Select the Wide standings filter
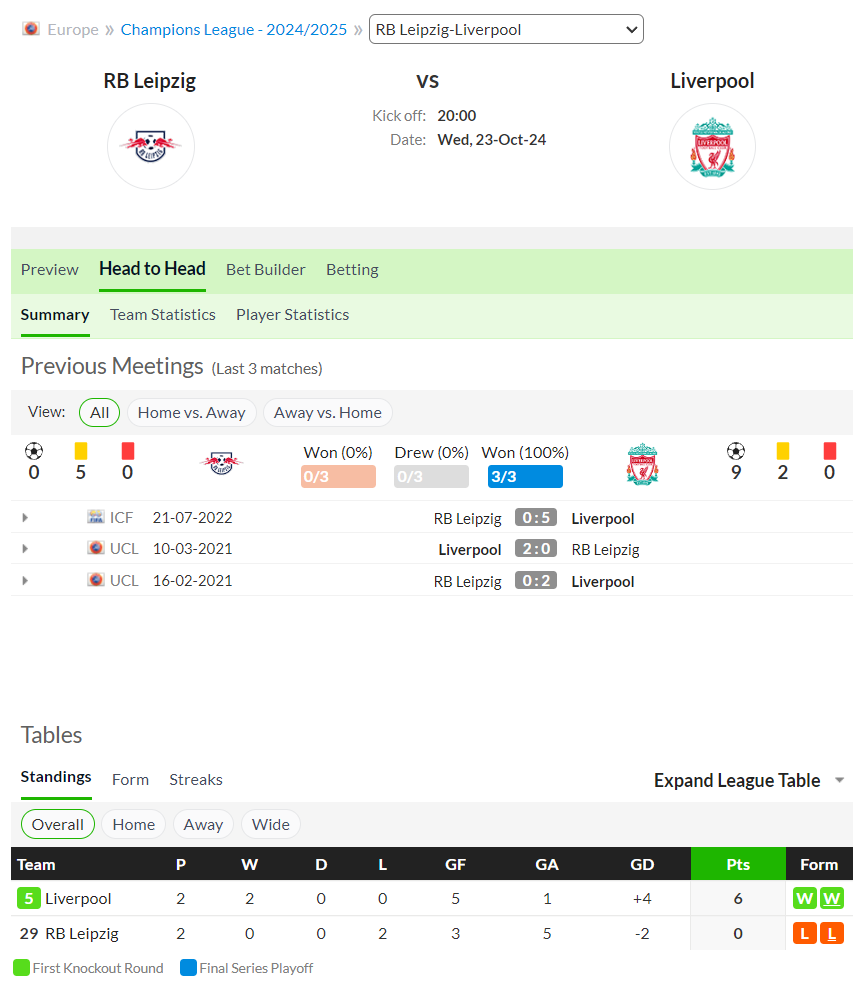Viewport: 861px width, 997px height. click(x=271, y=825)
